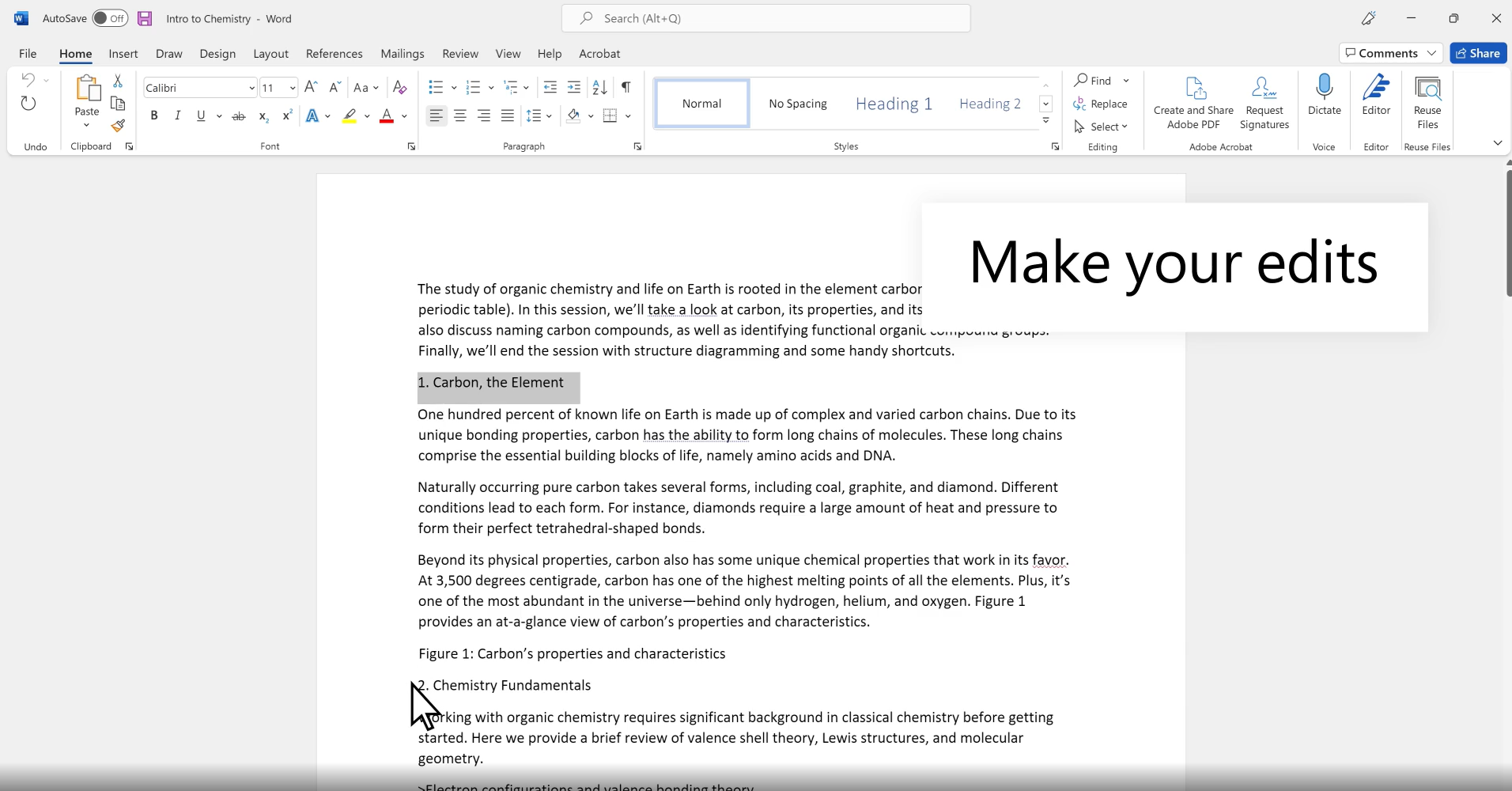The height and width of the screenshot is (791, 1512).
Task: Open Line and Paragraph Spacing menu
Action: (539, 116)
